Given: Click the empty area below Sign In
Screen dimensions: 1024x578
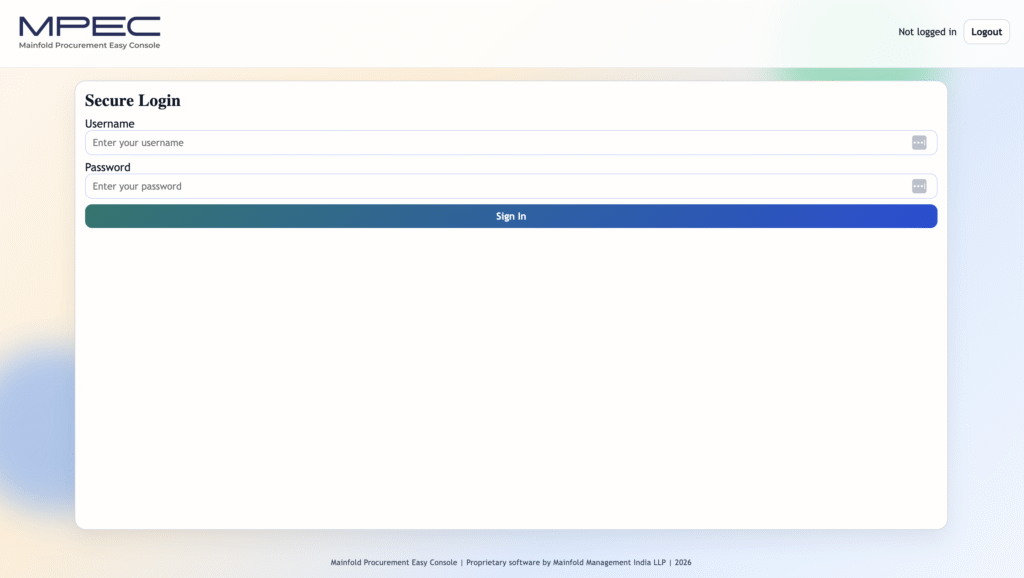Looking at the screenshot, I should 510,380.
